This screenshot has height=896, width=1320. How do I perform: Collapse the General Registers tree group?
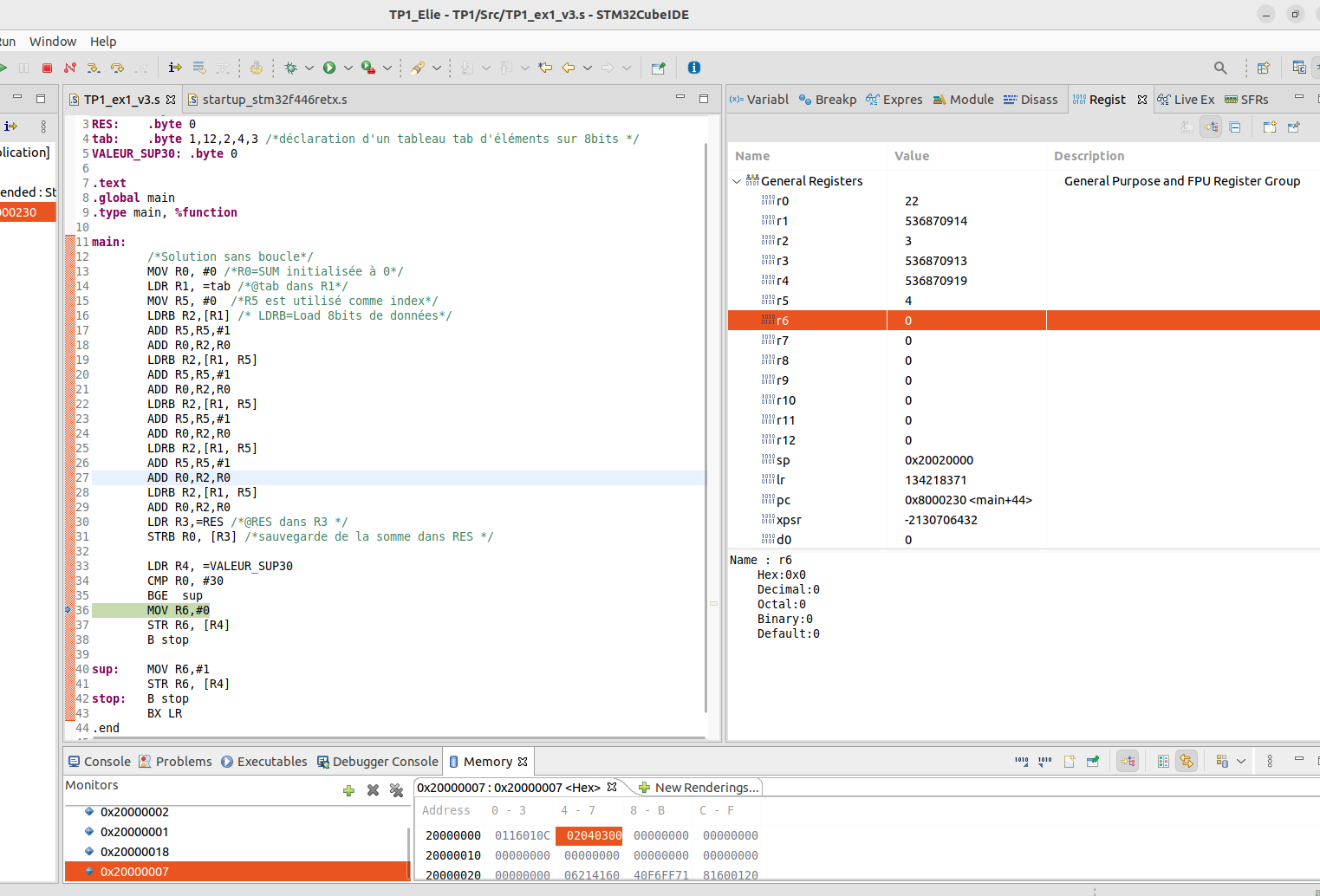tap(737, 181)
